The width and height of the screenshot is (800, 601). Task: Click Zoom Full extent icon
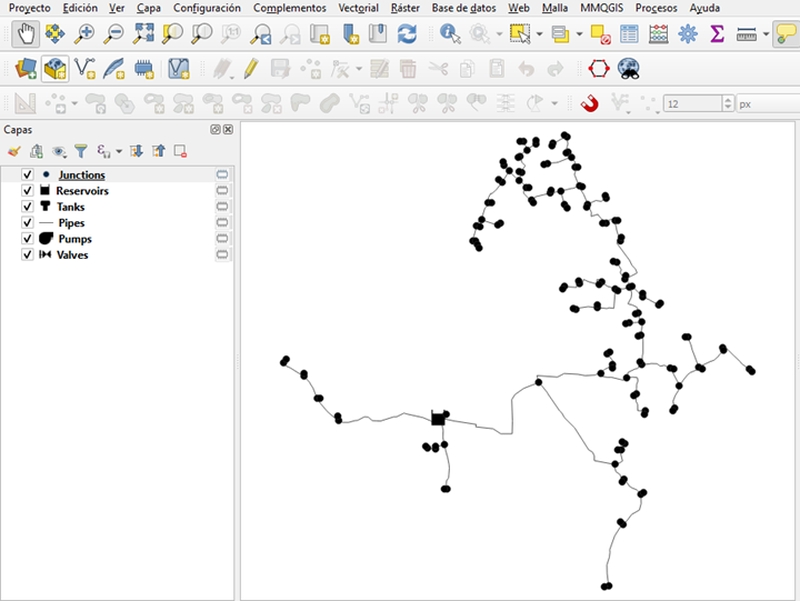click(x=143, y=34)
